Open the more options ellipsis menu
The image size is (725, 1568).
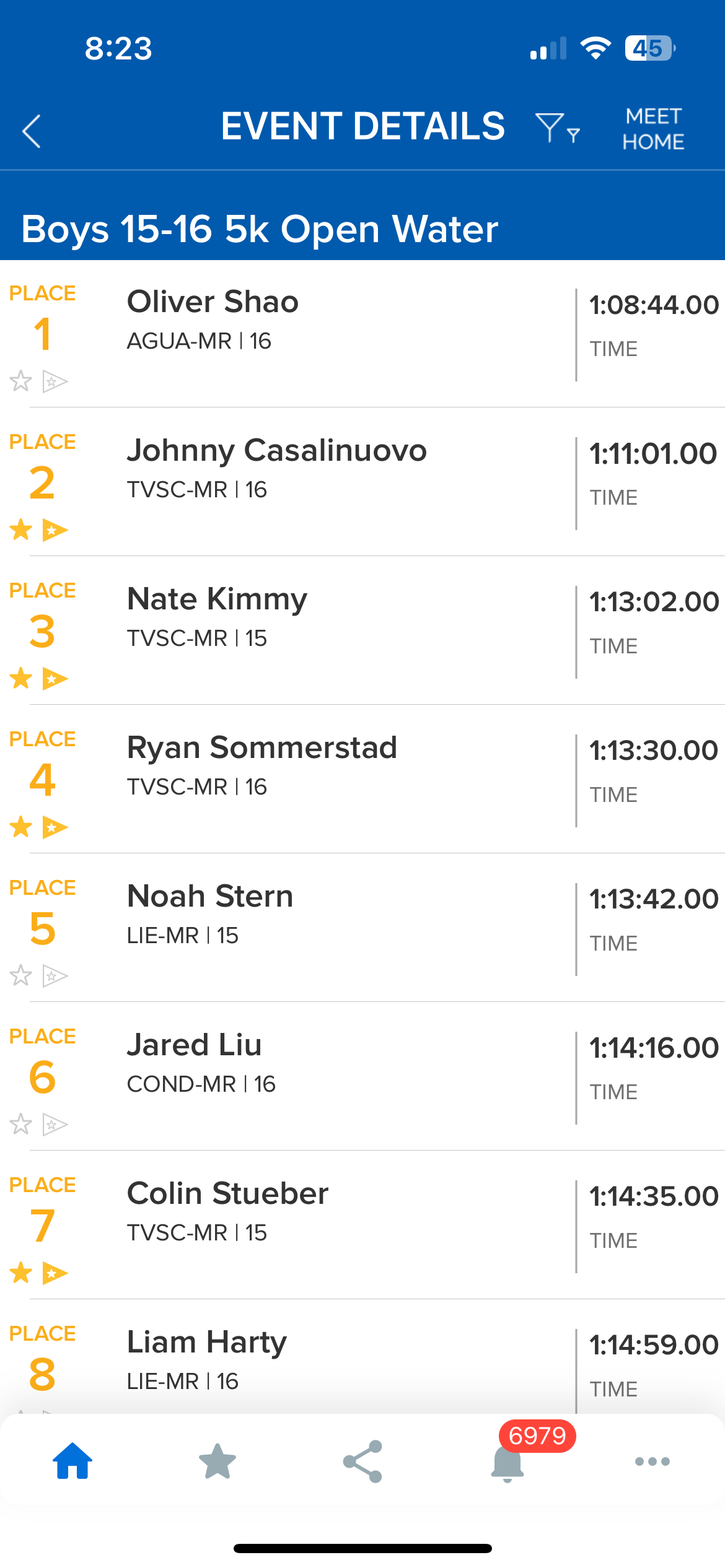pyautogui.click(x=652, y=1461)
